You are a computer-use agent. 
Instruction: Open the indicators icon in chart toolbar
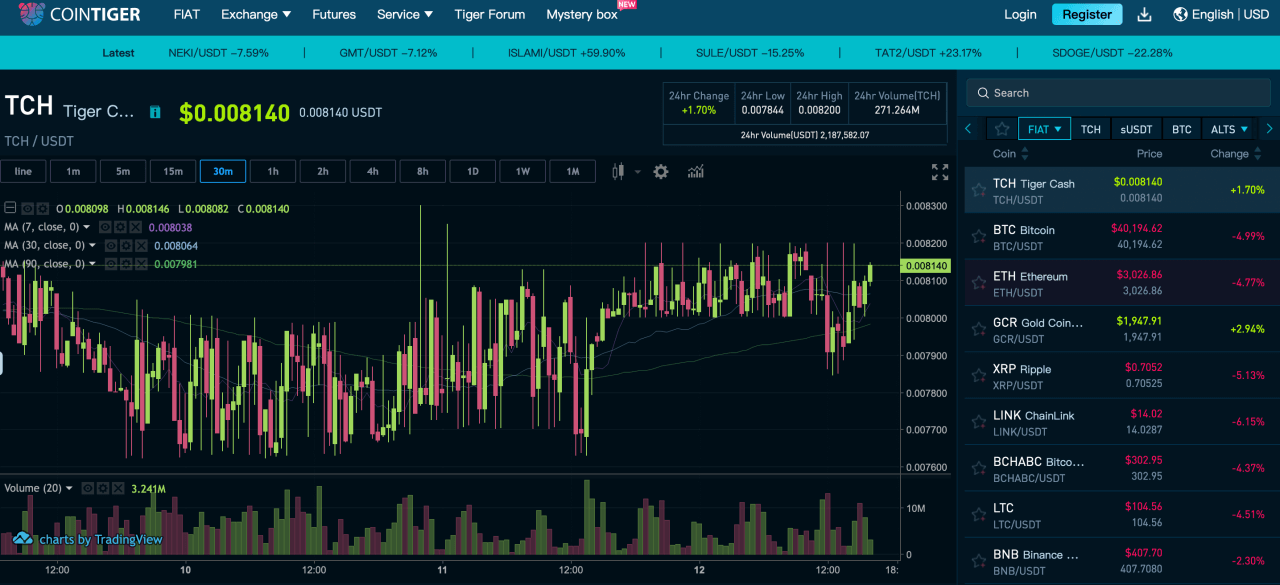point(696,172)
